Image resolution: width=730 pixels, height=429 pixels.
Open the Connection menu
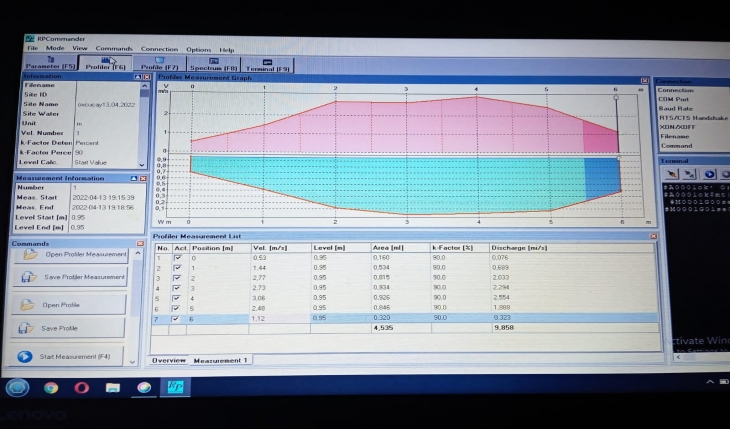pos(159,49)
